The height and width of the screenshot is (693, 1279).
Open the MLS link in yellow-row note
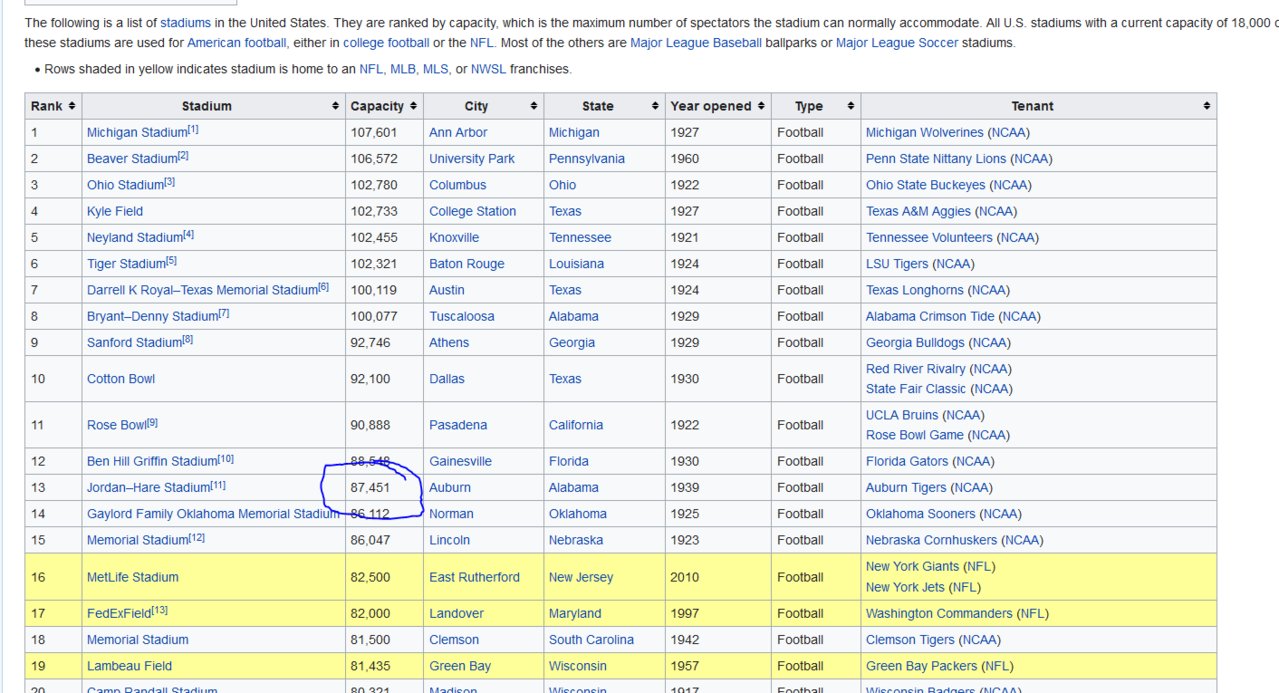coord(434,69)
